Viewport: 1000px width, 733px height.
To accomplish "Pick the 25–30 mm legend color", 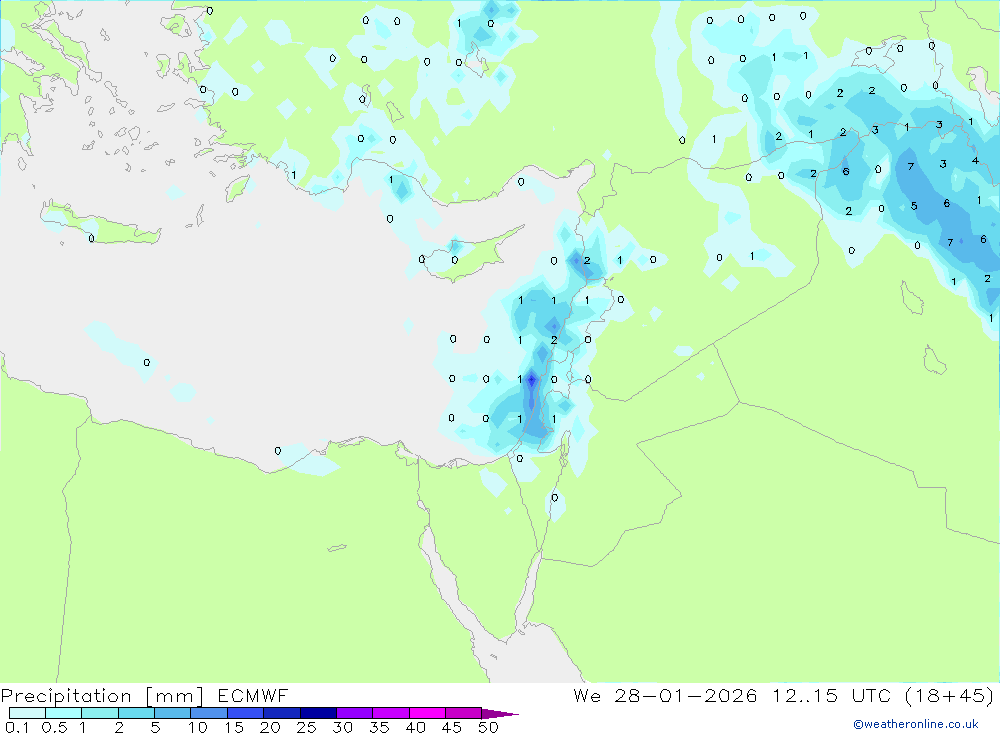I will tap(318, 713).
